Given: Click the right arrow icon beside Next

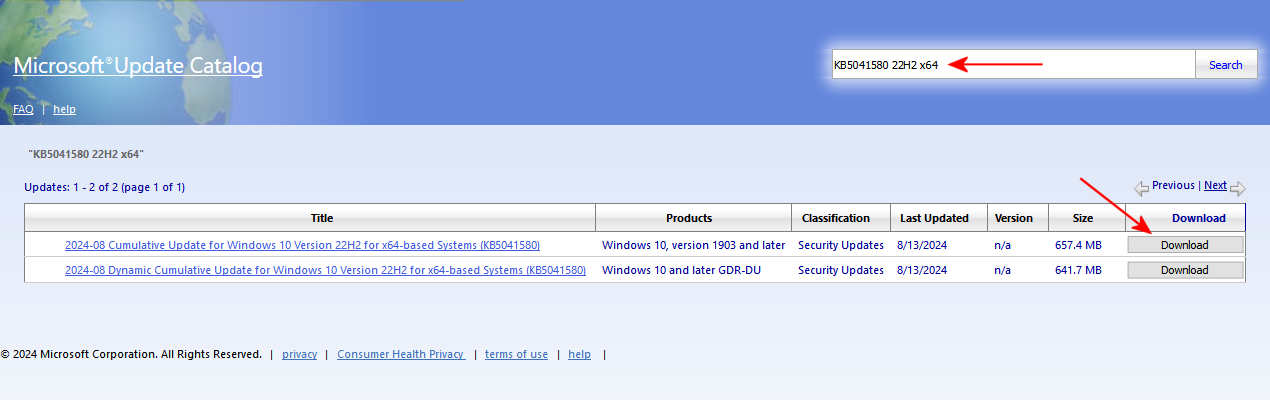Looking at the screenshot, I should [1237, 188].
